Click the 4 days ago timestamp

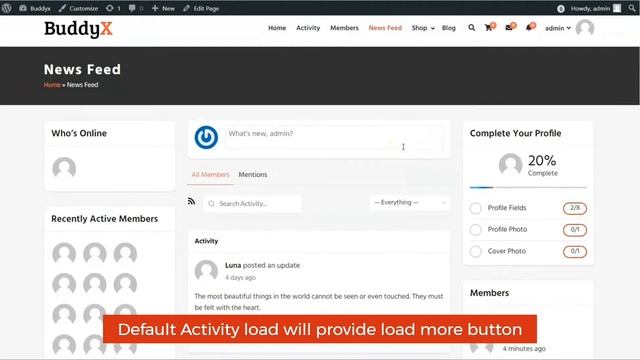(240, 278)
